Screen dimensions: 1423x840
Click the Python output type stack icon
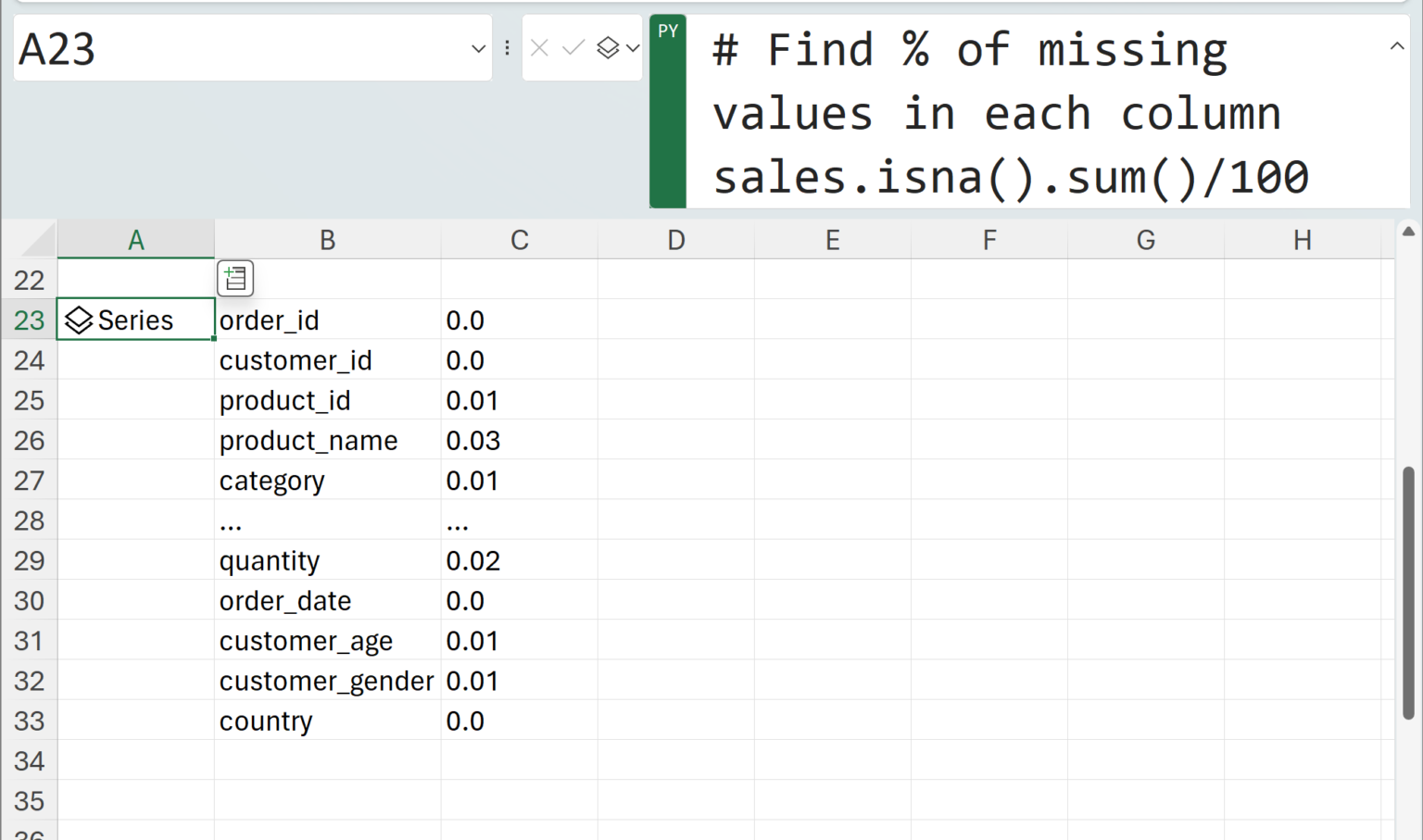point(608,48)
